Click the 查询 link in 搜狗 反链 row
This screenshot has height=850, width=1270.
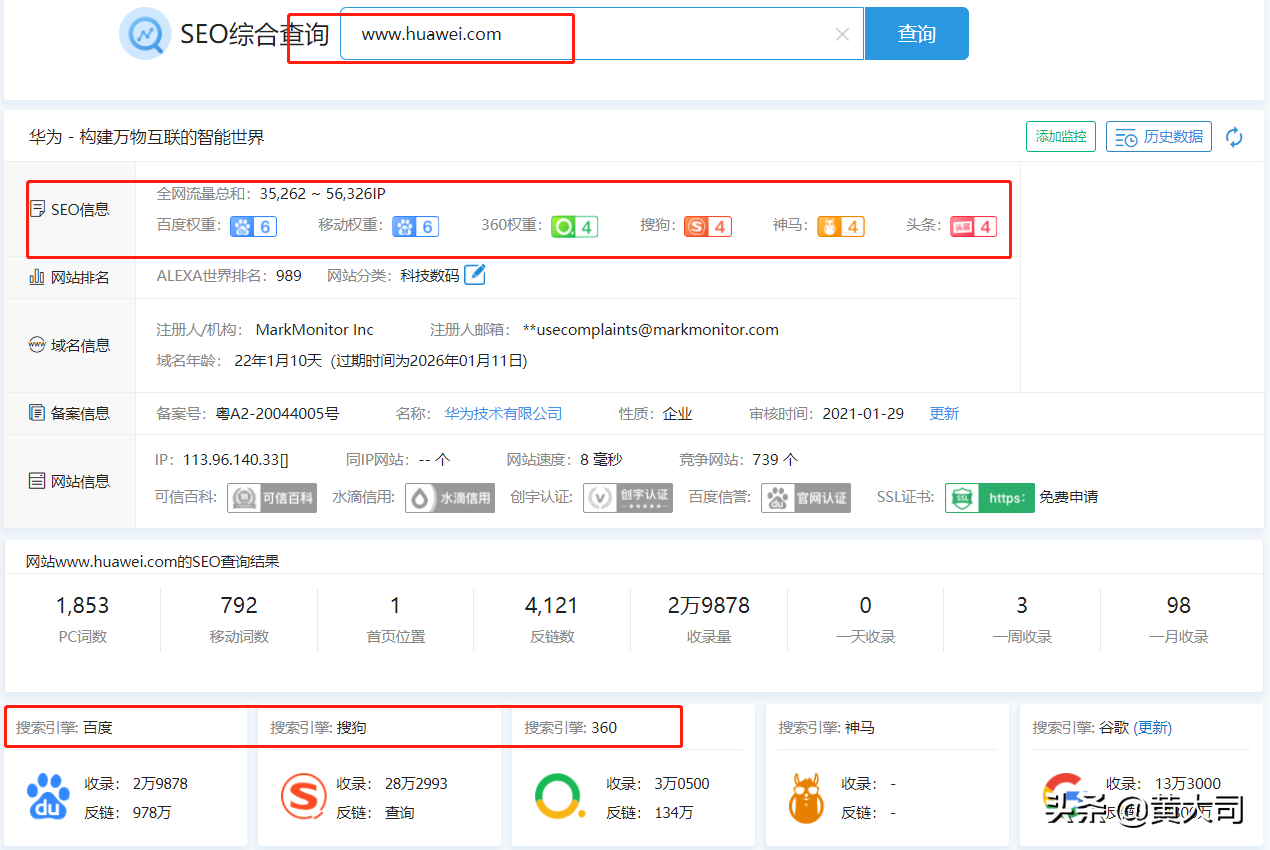400,813
